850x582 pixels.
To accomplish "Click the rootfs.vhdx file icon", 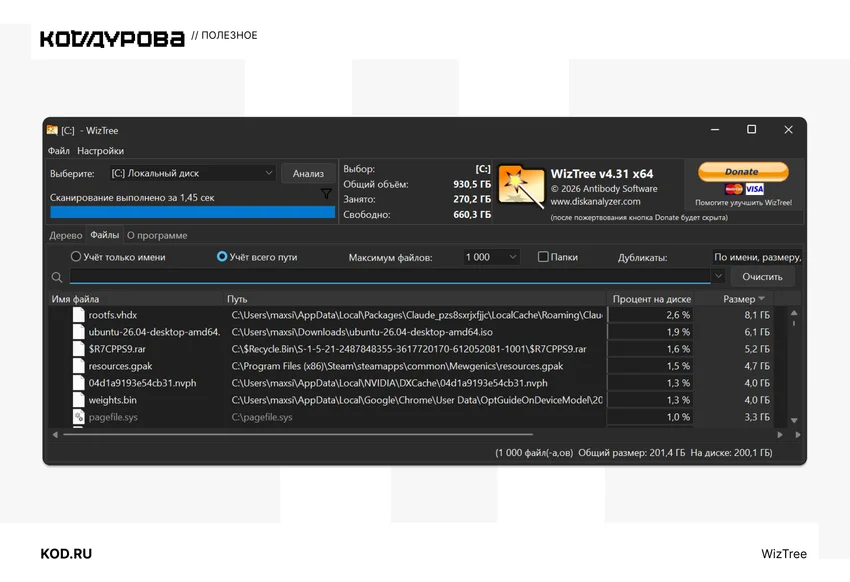I will tap(79, 315).
